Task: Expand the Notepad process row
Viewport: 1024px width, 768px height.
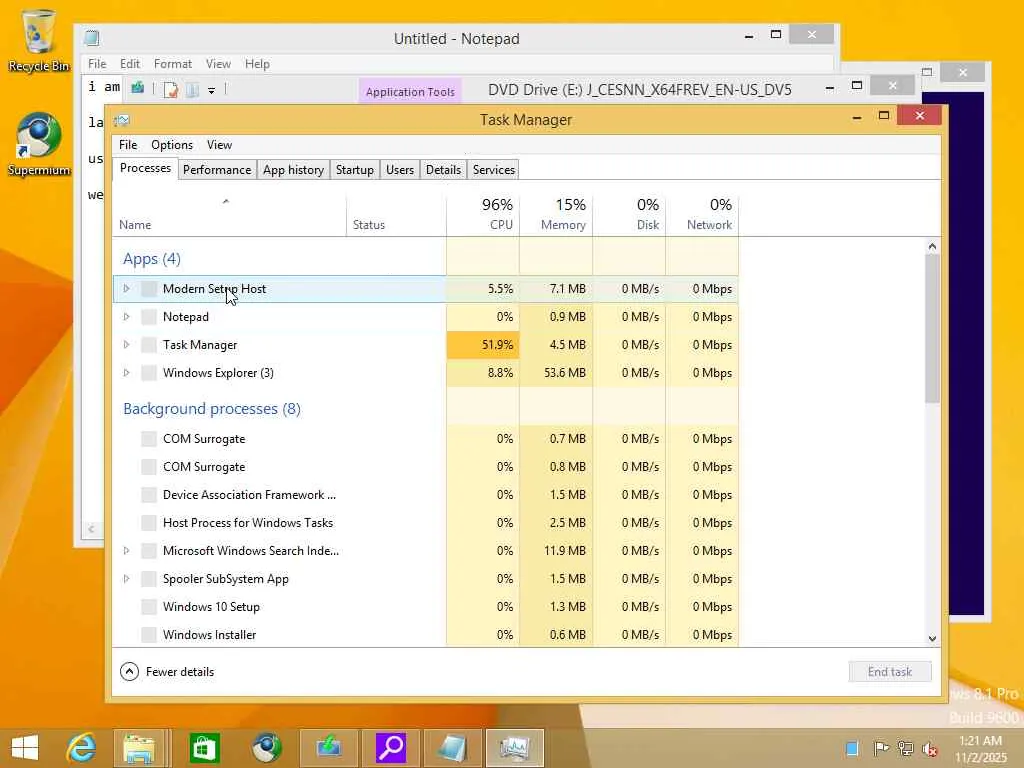Action: pos(126,317)
